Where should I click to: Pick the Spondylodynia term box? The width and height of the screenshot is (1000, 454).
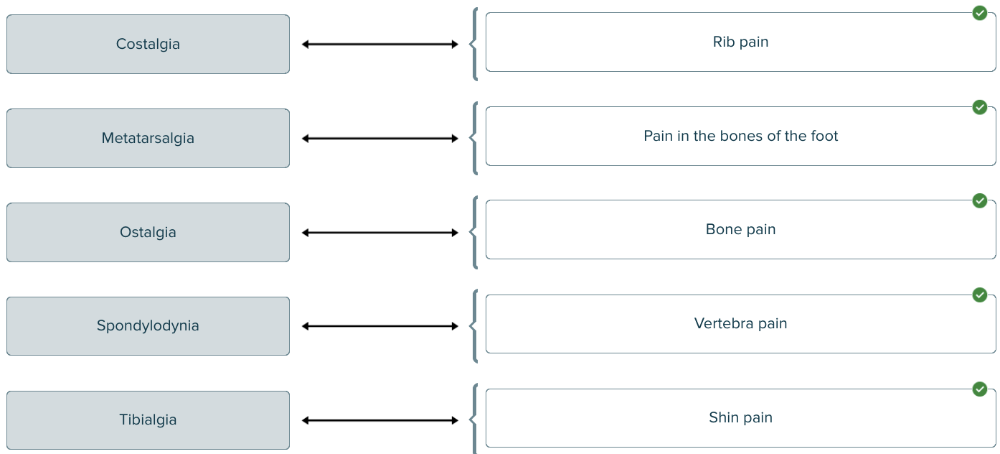tap(148, 326)
